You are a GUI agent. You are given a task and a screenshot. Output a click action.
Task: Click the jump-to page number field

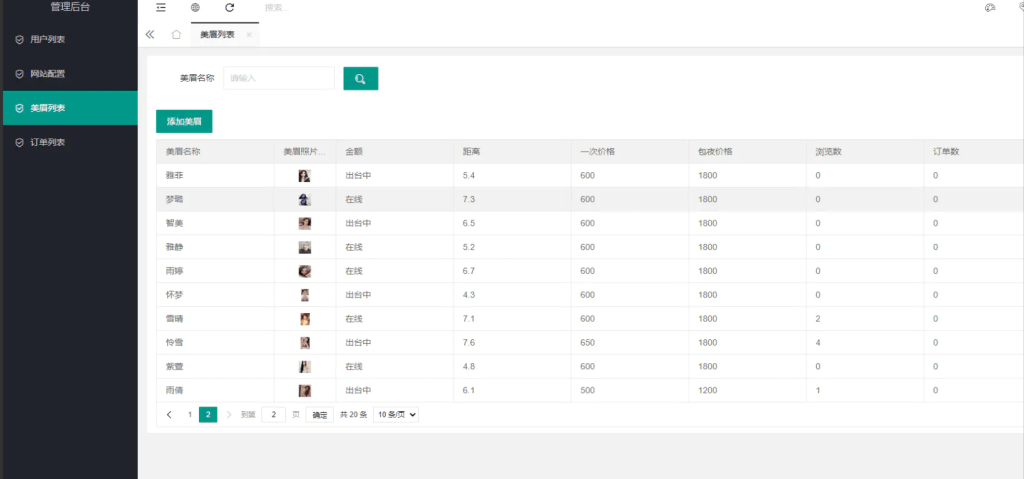(274, 414)
